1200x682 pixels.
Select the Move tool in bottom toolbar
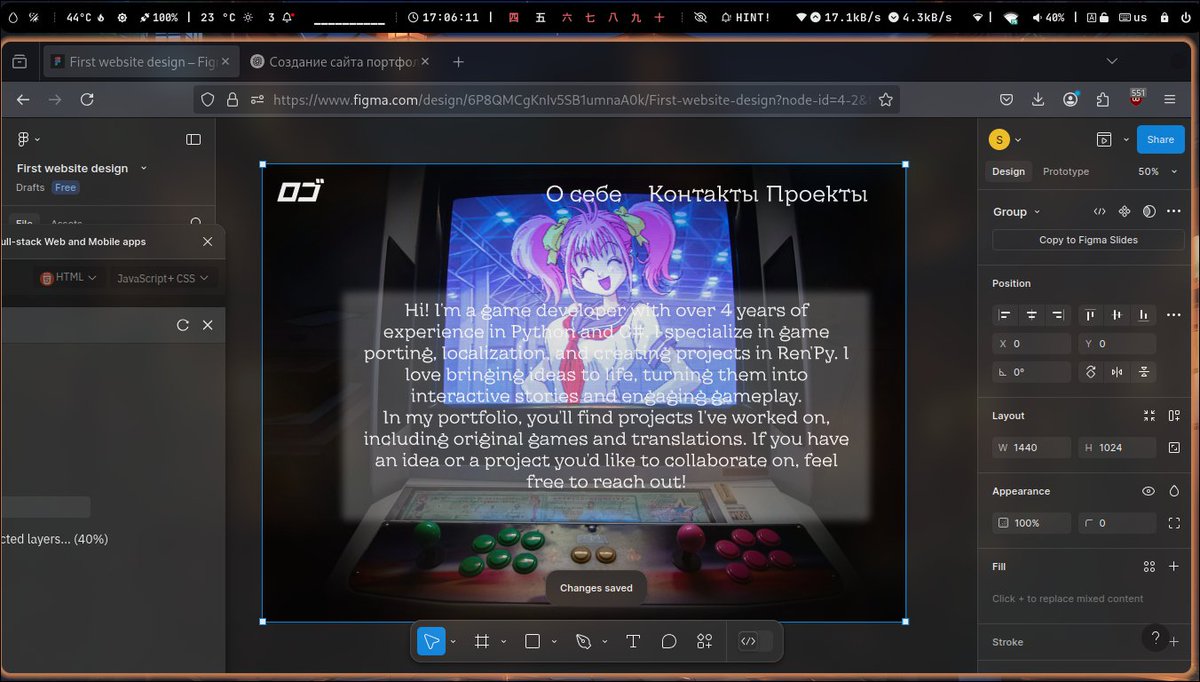point(431,641)
